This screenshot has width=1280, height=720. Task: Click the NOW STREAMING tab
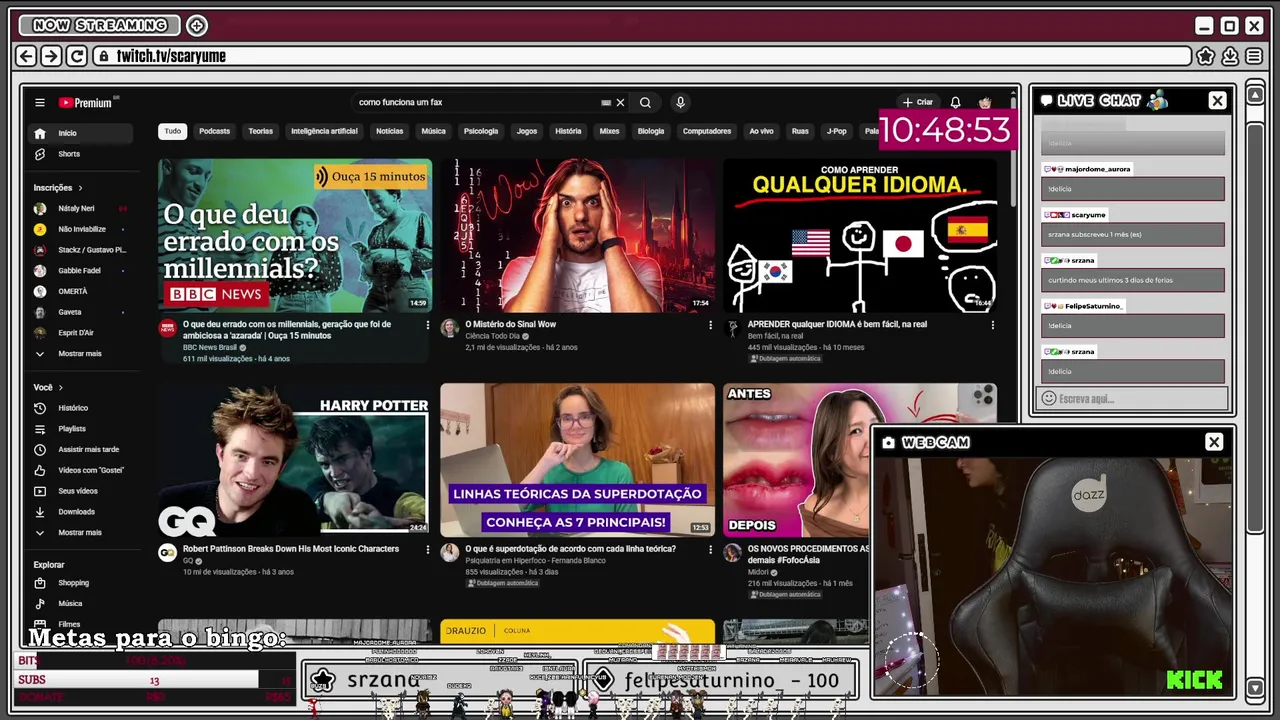click(x=100, y=25)
